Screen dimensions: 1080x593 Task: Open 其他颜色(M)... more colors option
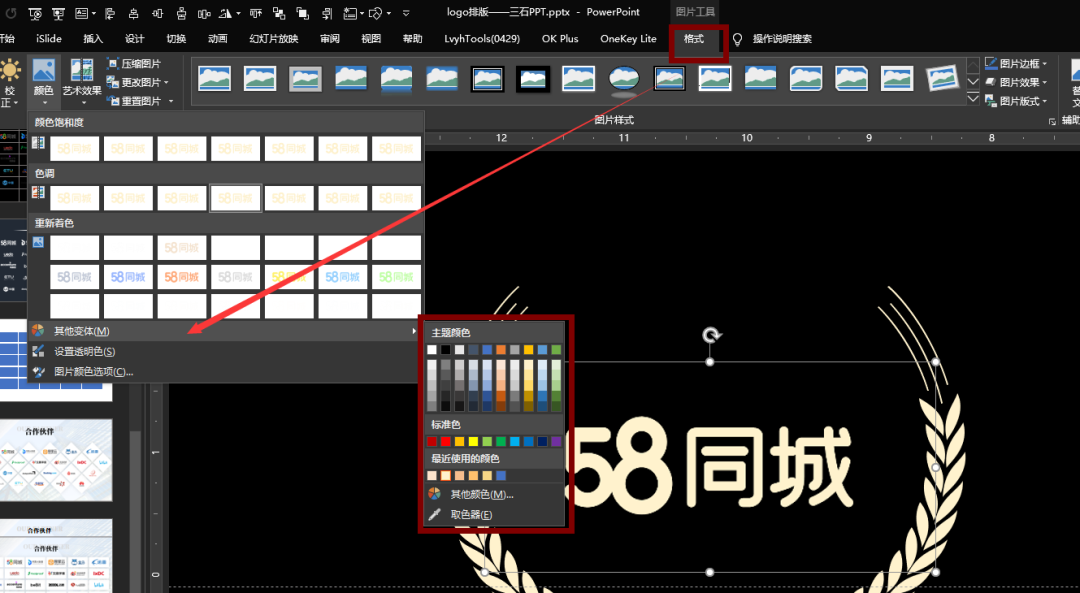click(495, 494)
